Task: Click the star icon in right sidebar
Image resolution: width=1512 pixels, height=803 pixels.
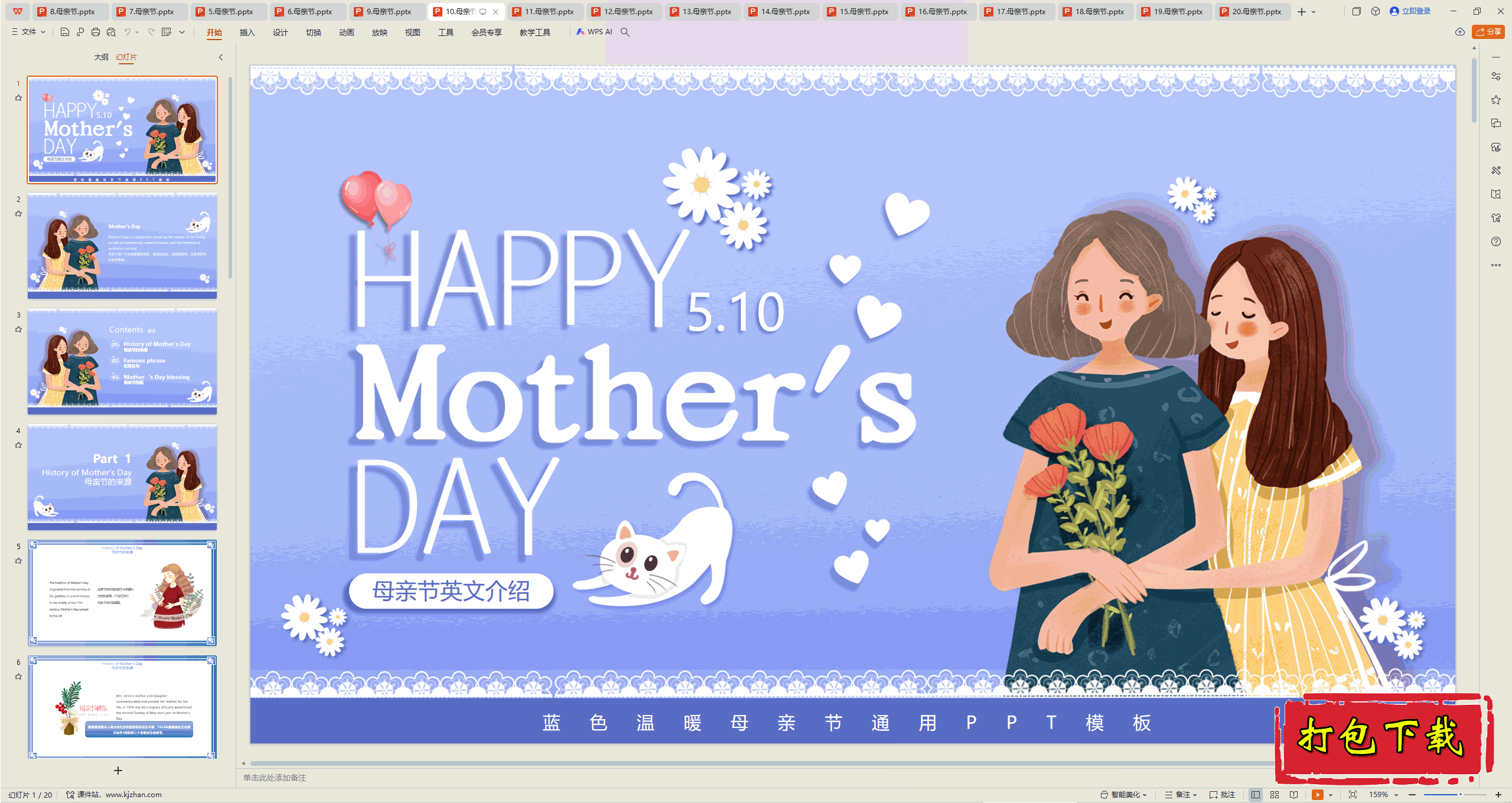Action: click(x=1496, y=100)
